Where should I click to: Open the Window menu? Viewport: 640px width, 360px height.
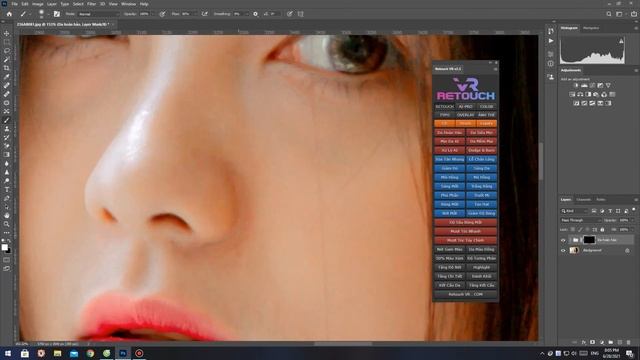point(128,4)
